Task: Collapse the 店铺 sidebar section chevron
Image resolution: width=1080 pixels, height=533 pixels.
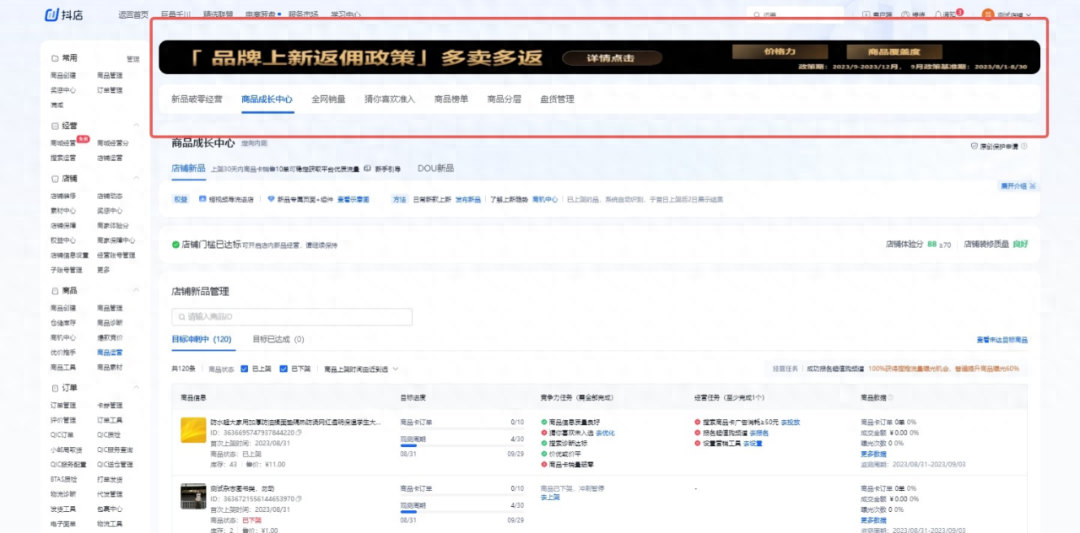Action: click(136, 178)
